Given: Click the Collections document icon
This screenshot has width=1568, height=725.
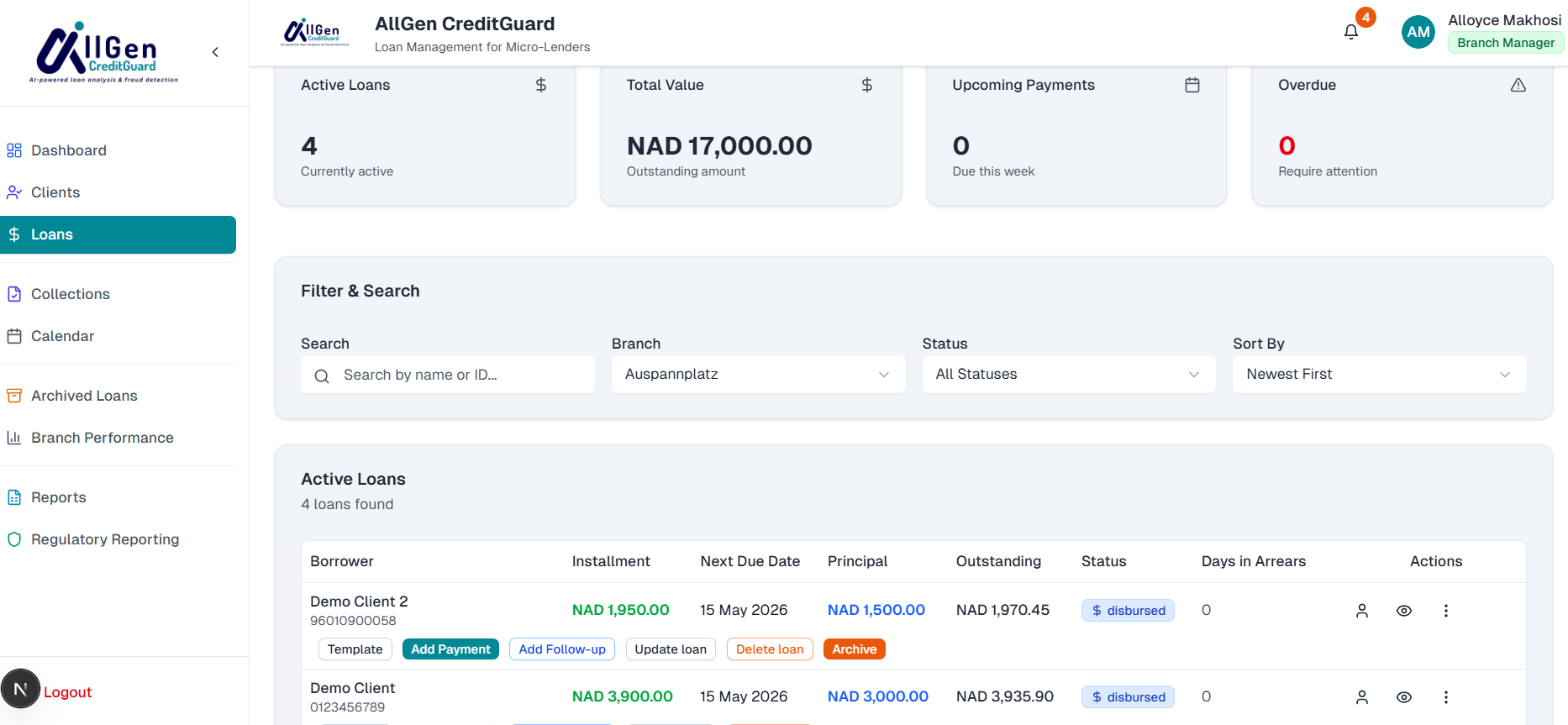Looking at the screenshot, I should [14, 294].
